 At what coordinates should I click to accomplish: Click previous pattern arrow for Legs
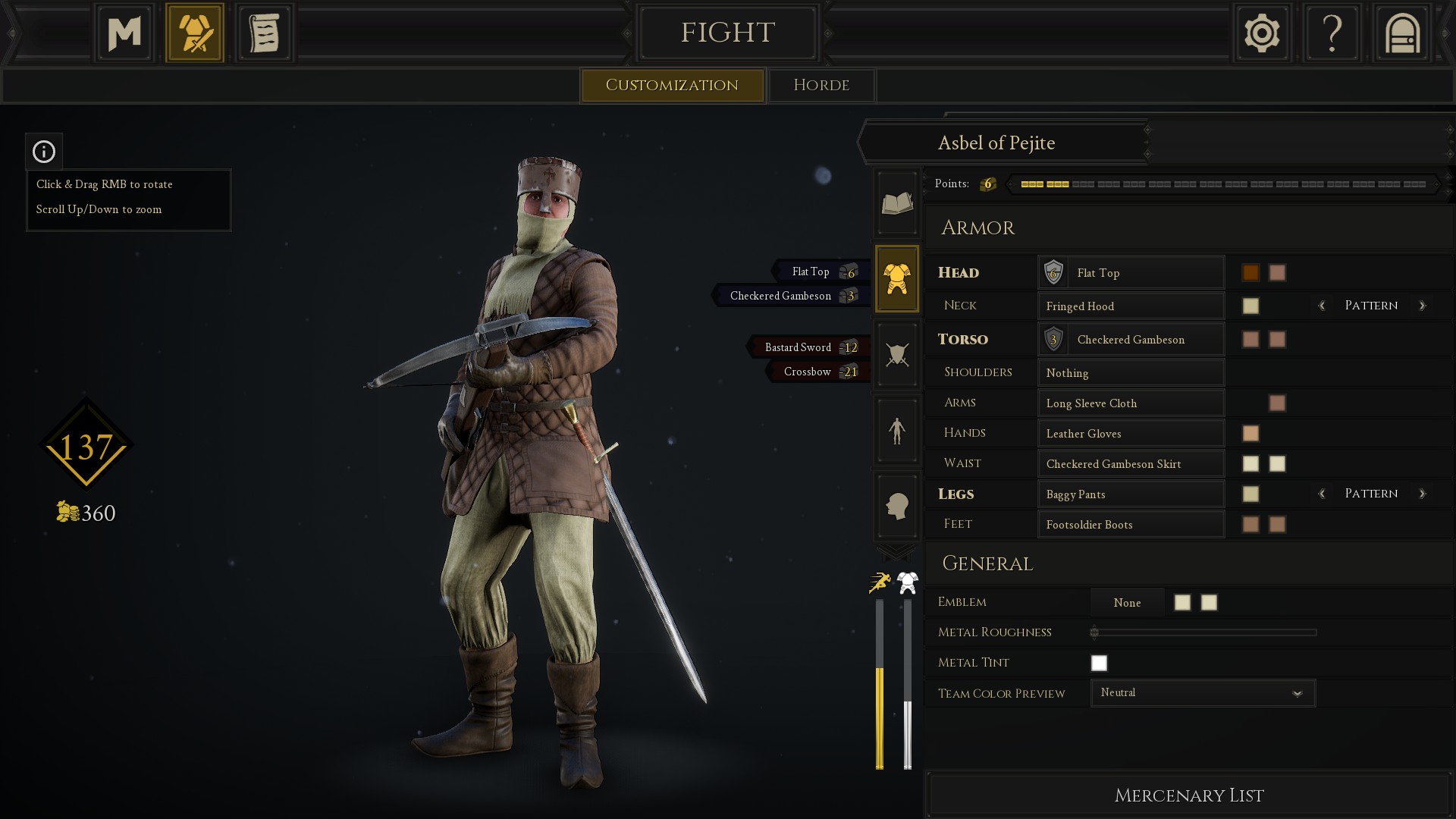coord(1322,494)
